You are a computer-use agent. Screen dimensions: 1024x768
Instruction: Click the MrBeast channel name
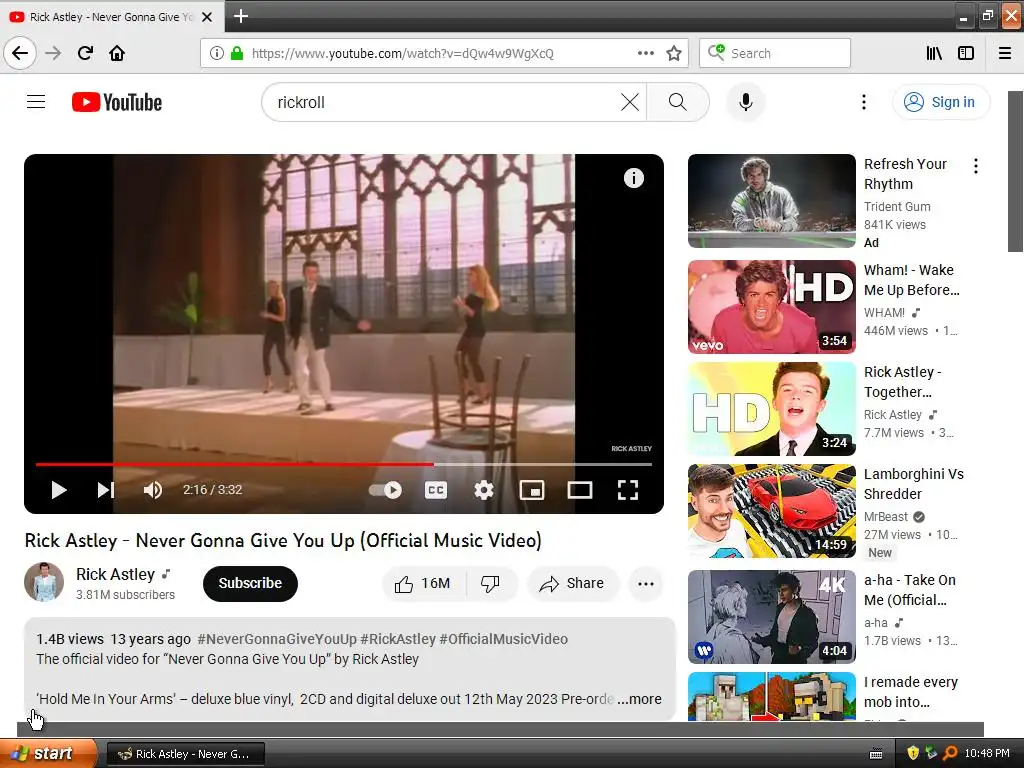(x=886, y=517)
